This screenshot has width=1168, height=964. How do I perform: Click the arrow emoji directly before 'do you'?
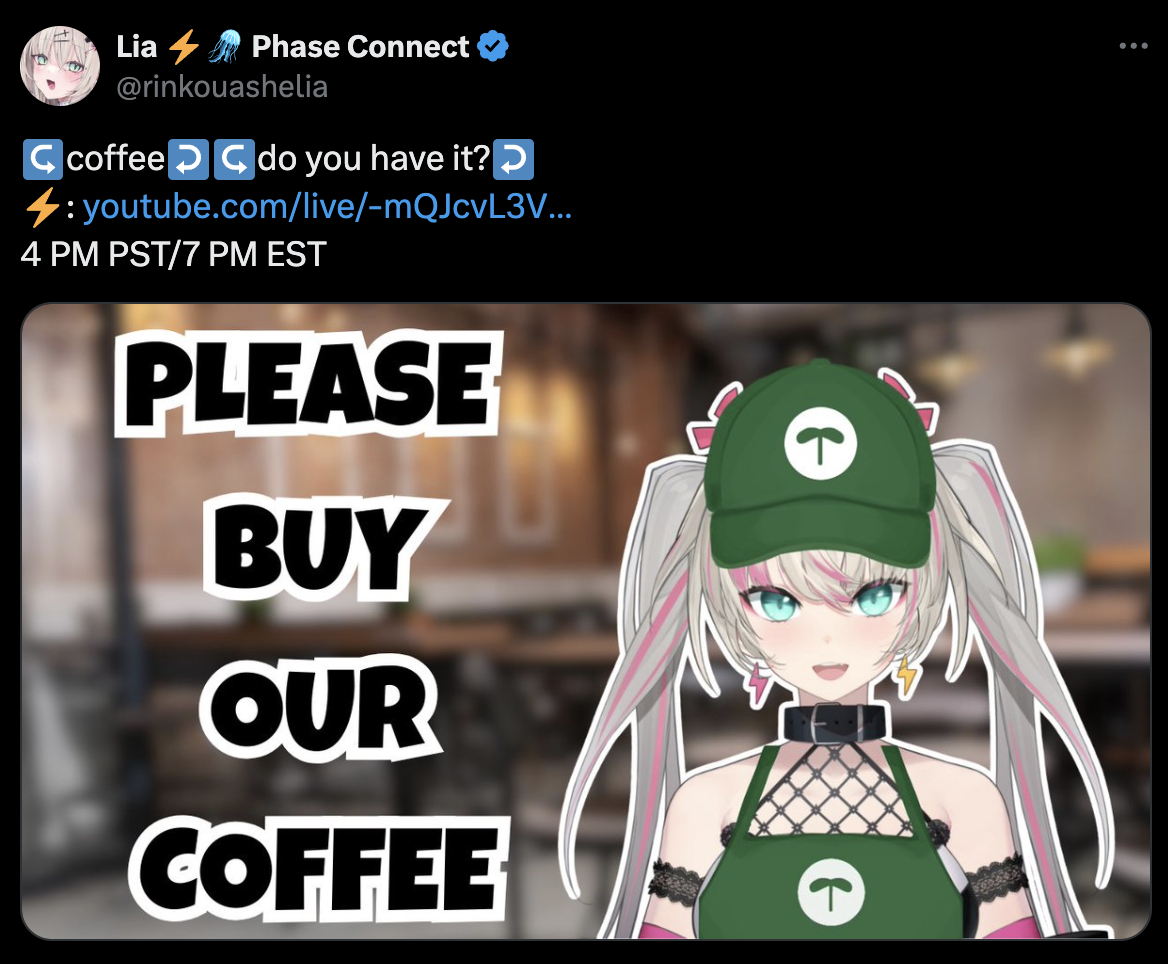tap(235, 159)
